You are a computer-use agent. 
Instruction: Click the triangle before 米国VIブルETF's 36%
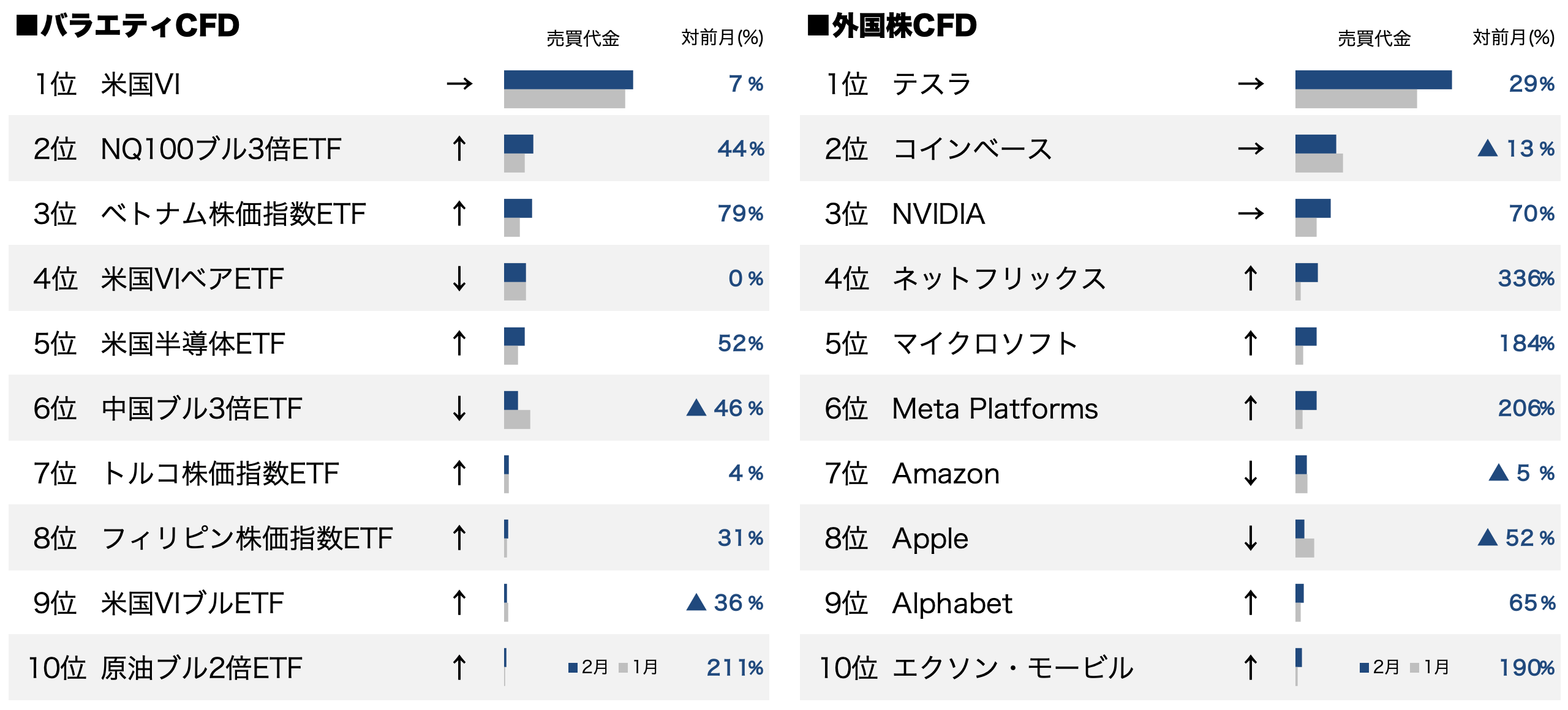point(696,603)
